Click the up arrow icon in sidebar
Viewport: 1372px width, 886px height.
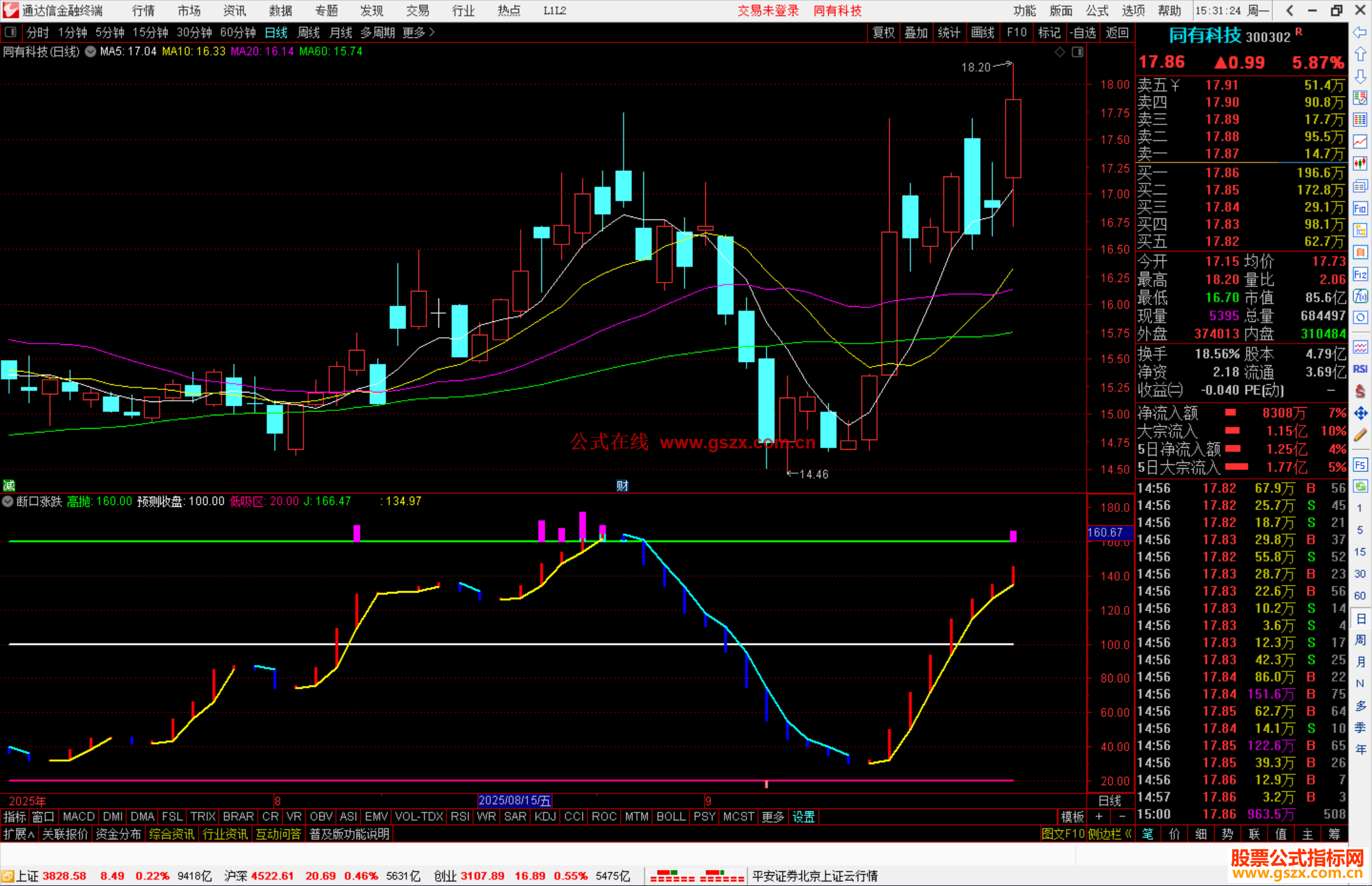[x=1360, y=55]
